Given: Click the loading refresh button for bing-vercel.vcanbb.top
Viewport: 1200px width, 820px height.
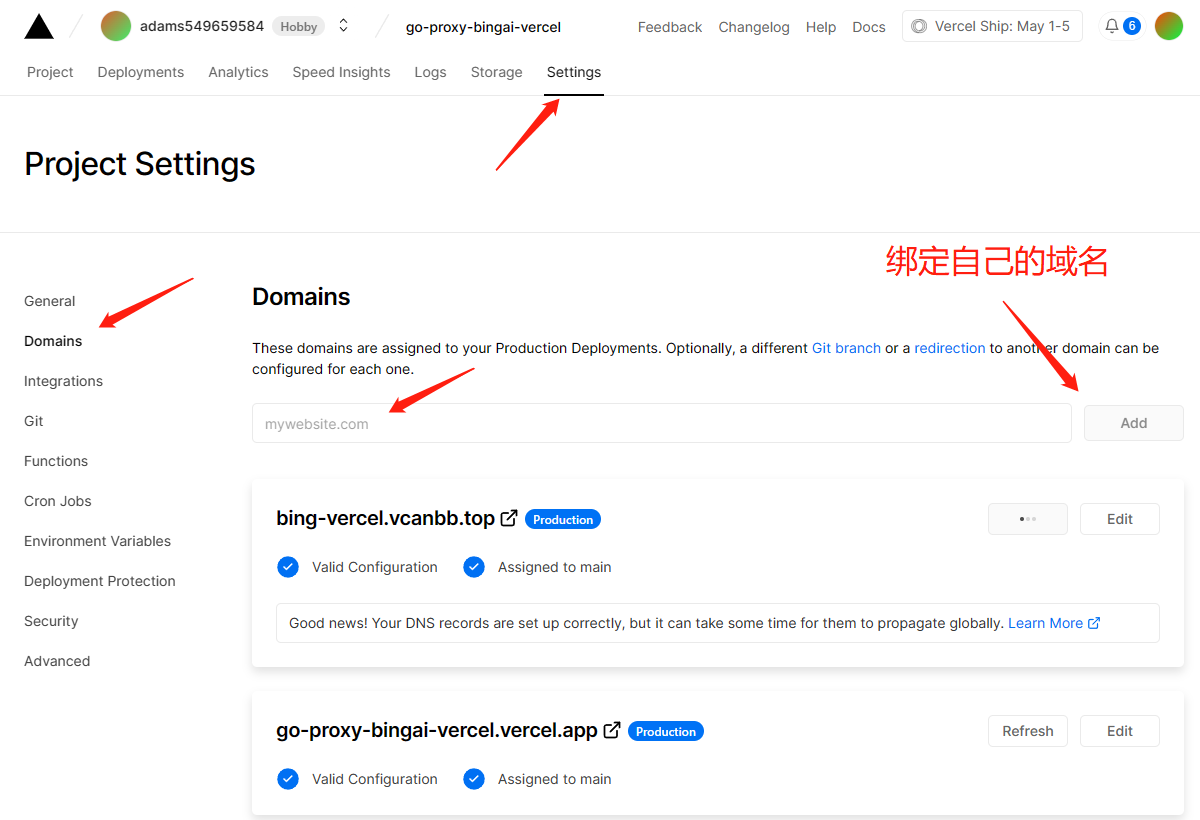Looking at the screenshot, I should (1028, 519).
